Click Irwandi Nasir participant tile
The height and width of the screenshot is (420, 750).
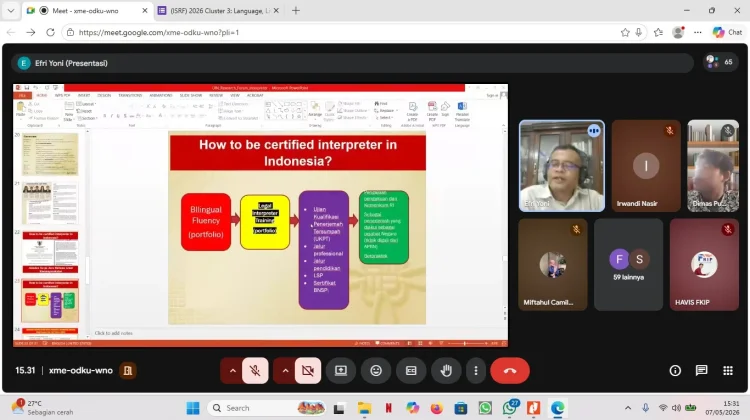tap(646, 166)
